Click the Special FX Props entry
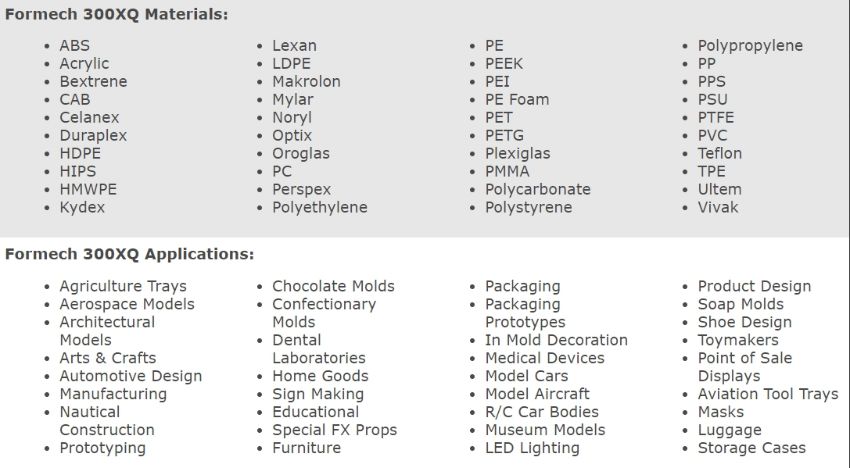 334,430
